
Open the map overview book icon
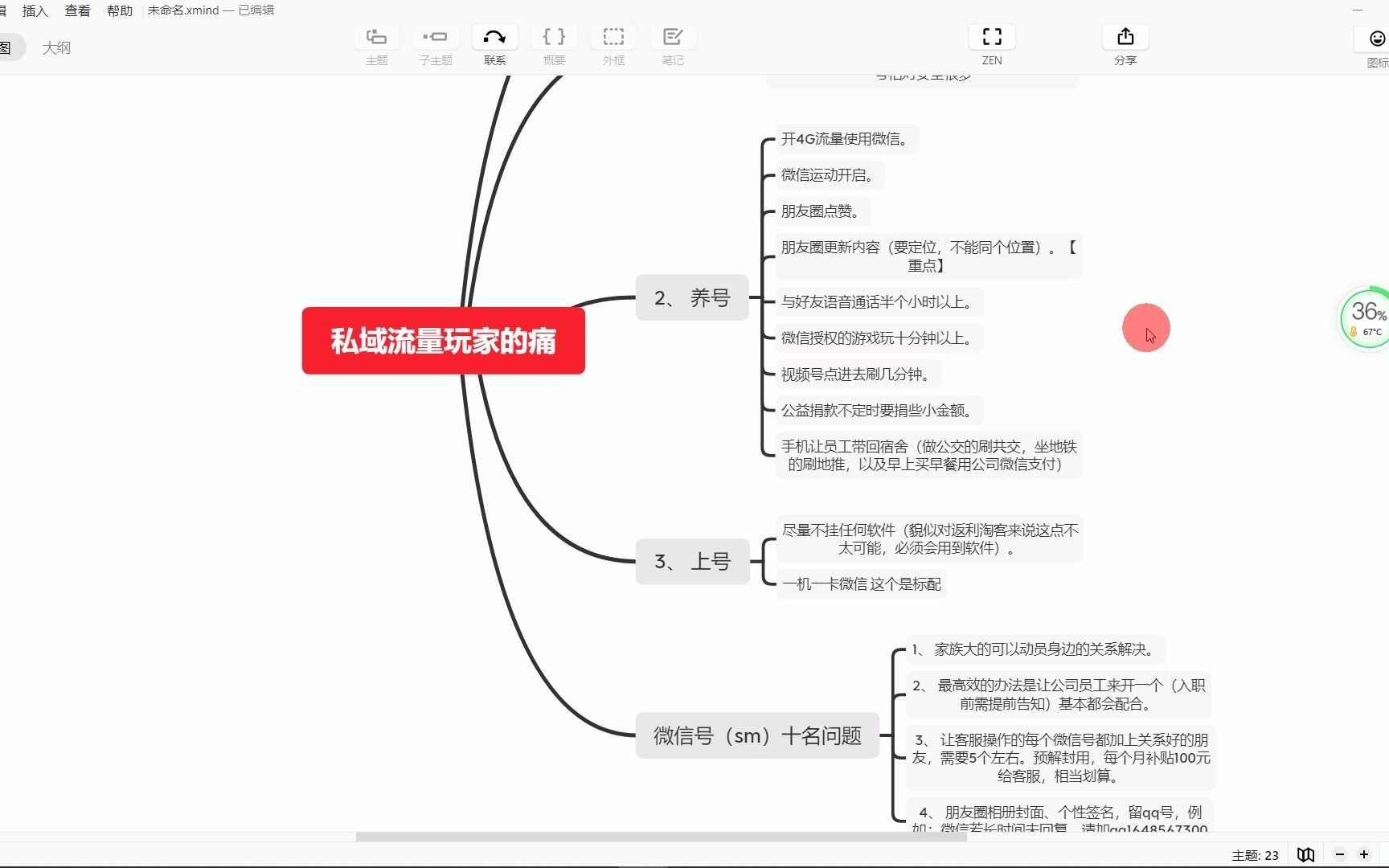click(1306, 854)
